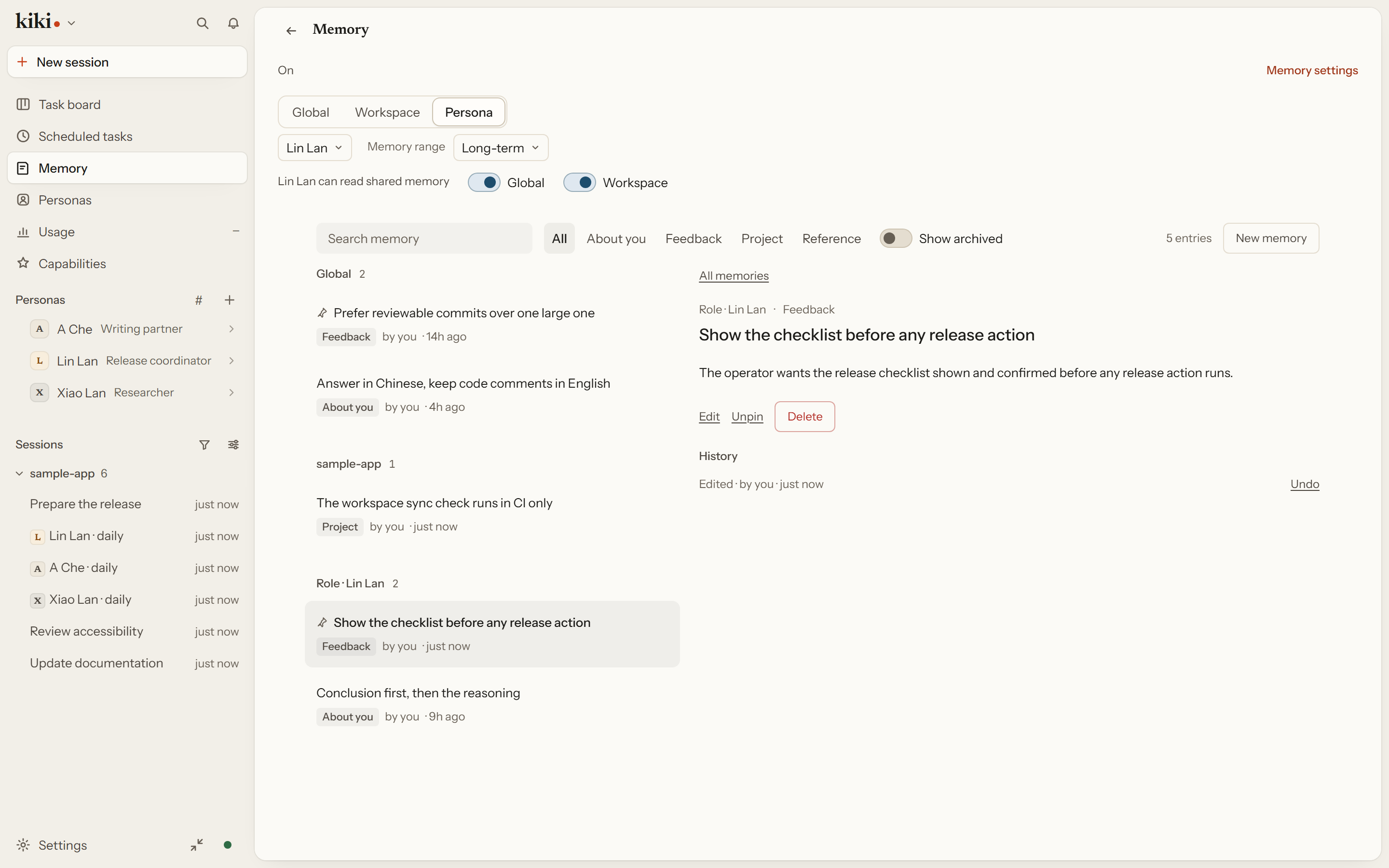Expand the A Che persona chevron
Viewport: 1389px width, 868px height.
231,329
